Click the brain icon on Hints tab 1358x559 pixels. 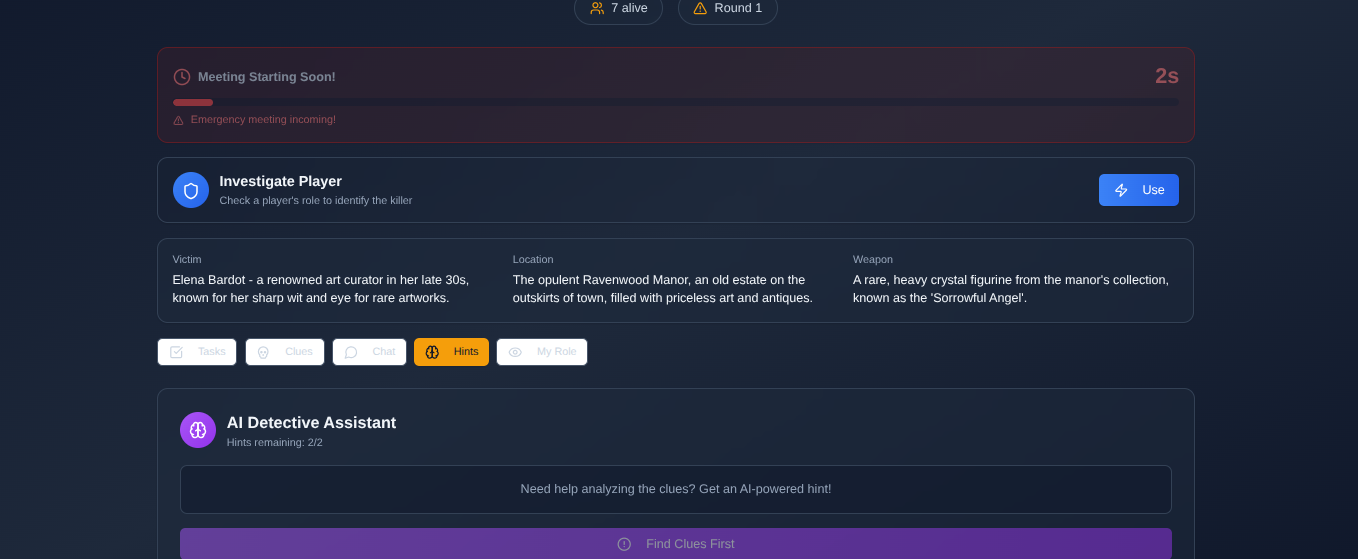[x=432, y=352]
